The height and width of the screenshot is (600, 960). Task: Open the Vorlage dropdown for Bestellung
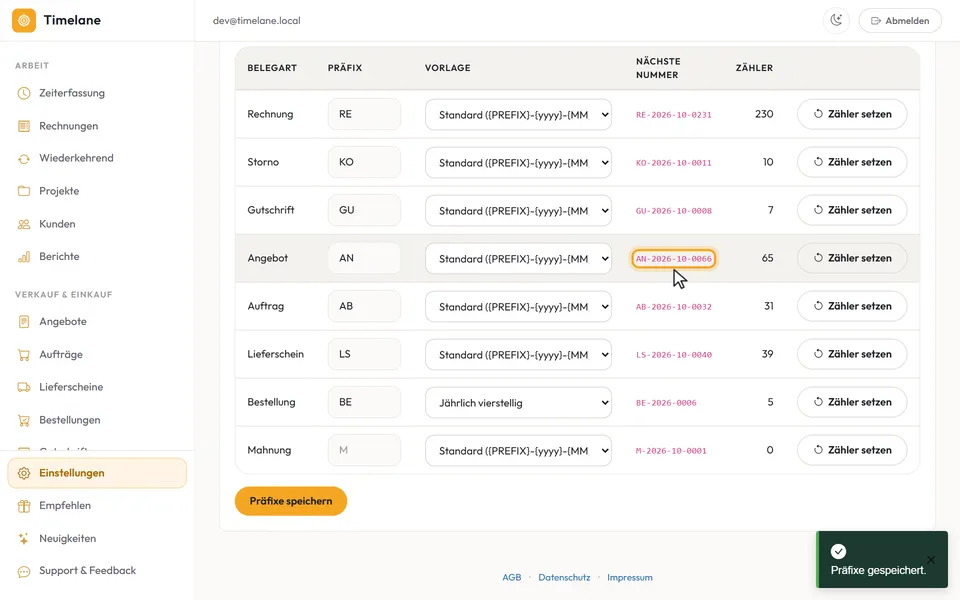click(518, 402)
